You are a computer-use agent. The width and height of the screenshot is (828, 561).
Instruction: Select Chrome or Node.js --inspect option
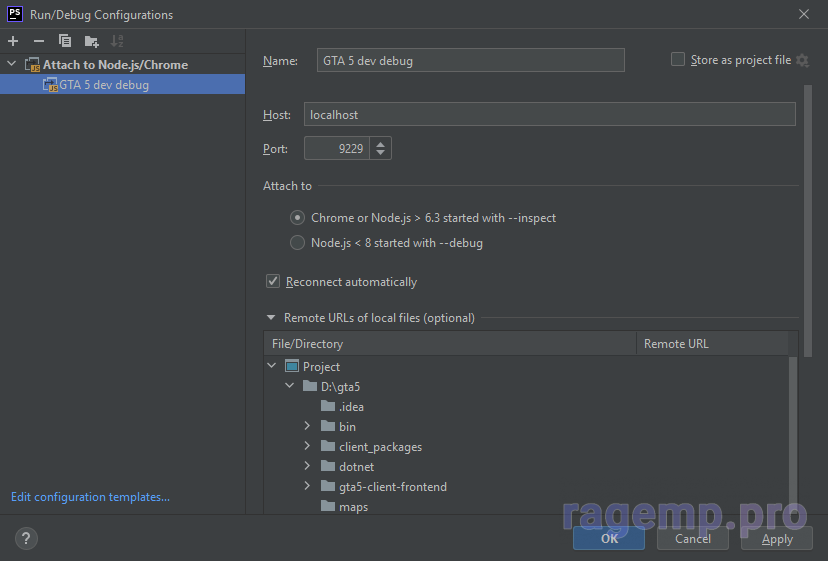coord(297,218)
